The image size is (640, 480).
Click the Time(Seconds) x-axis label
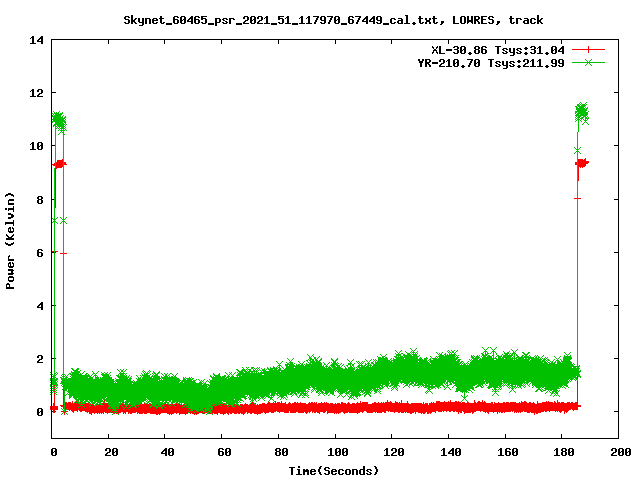point(333,471)
